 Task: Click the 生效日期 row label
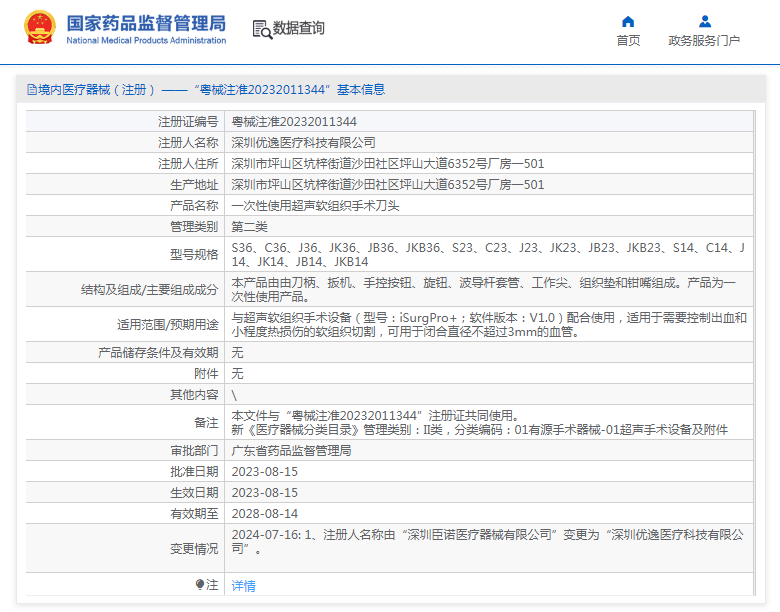coord(194,493)
